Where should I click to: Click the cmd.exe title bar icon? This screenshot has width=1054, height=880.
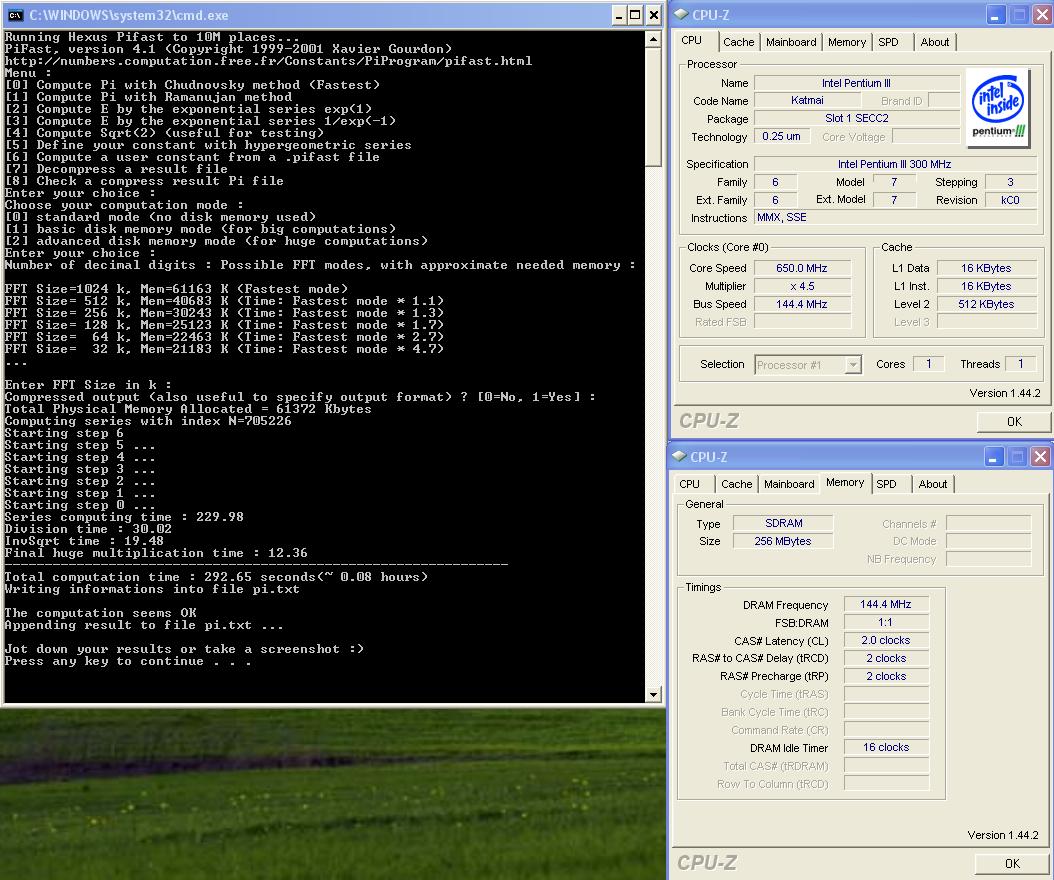[x=15, y=15]
